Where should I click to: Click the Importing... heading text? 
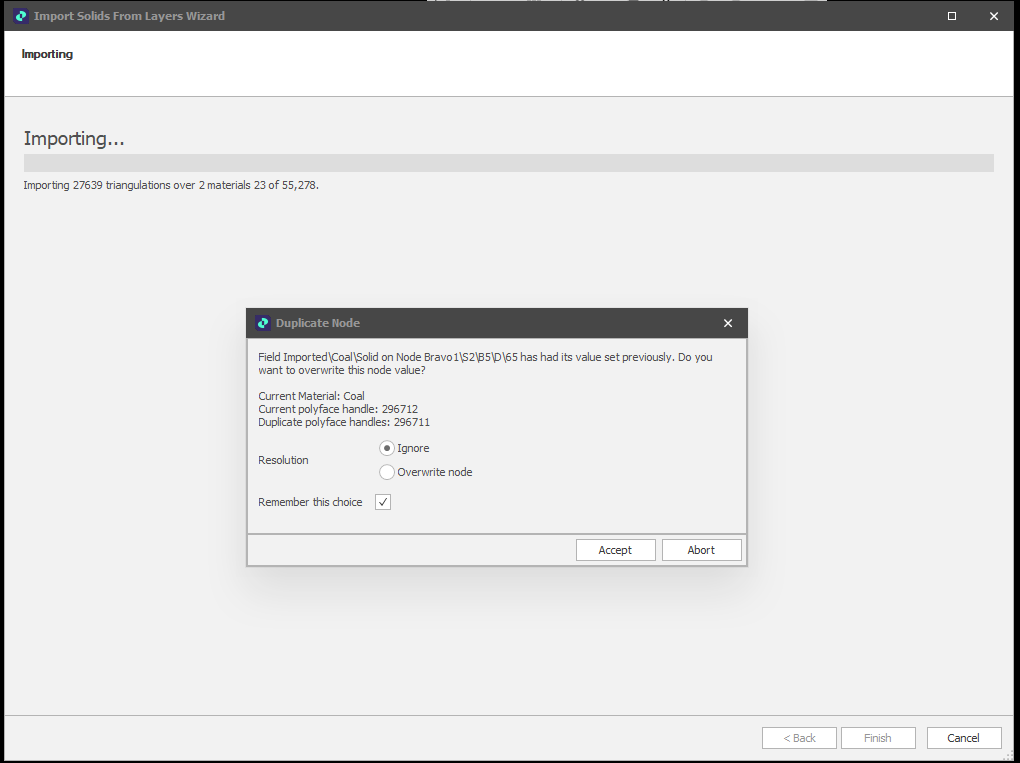[x=74, y=138]
